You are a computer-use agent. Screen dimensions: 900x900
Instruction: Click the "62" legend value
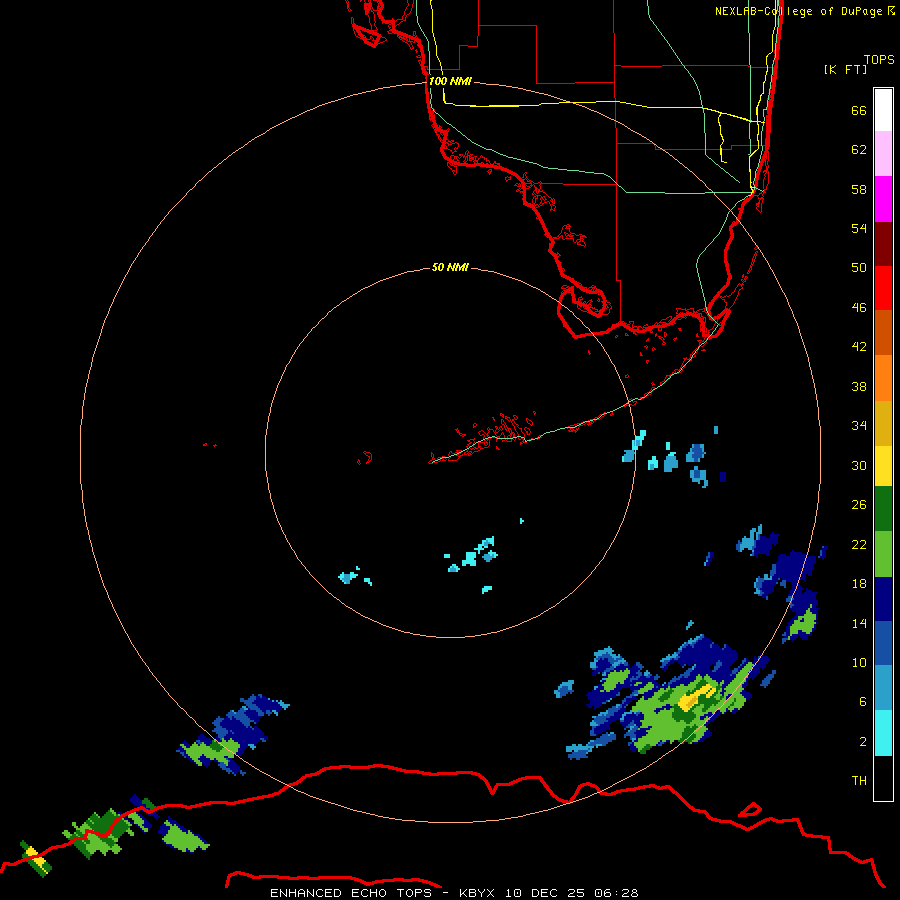(x=859, y=149)
